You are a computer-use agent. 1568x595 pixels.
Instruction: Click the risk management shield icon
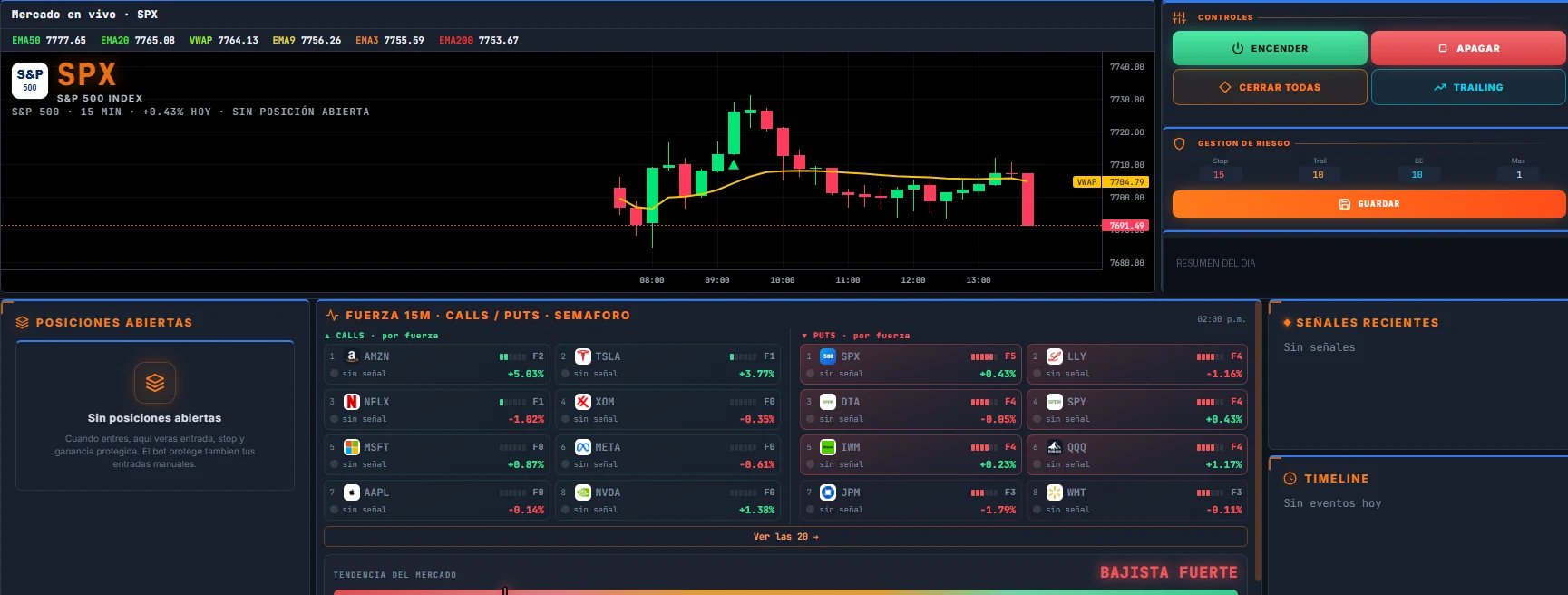click(1180, 143)
